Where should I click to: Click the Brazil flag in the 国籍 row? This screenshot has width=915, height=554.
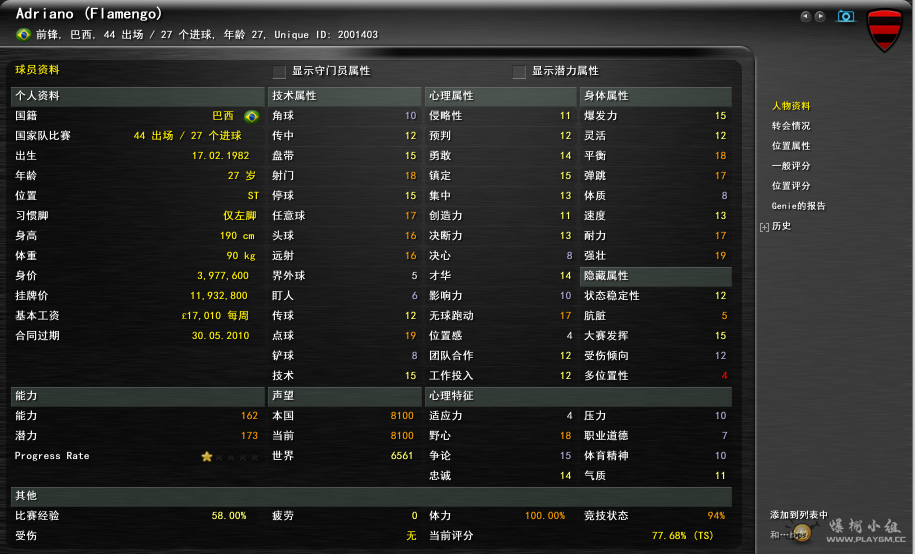point(251,116)
